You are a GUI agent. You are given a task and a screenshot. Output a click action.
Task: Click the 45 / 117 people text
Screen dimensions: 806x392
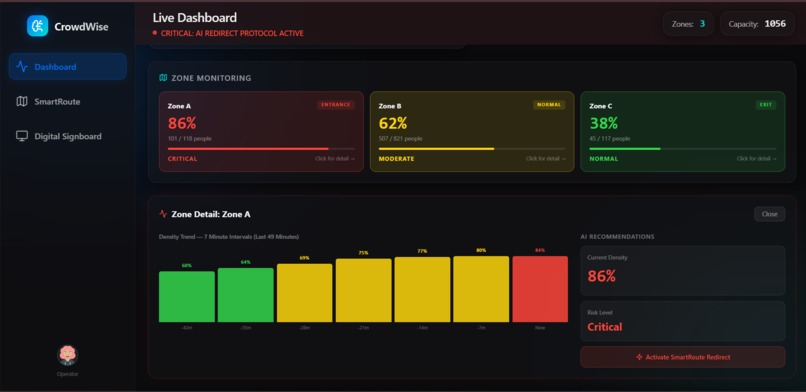tap(610, 139)
